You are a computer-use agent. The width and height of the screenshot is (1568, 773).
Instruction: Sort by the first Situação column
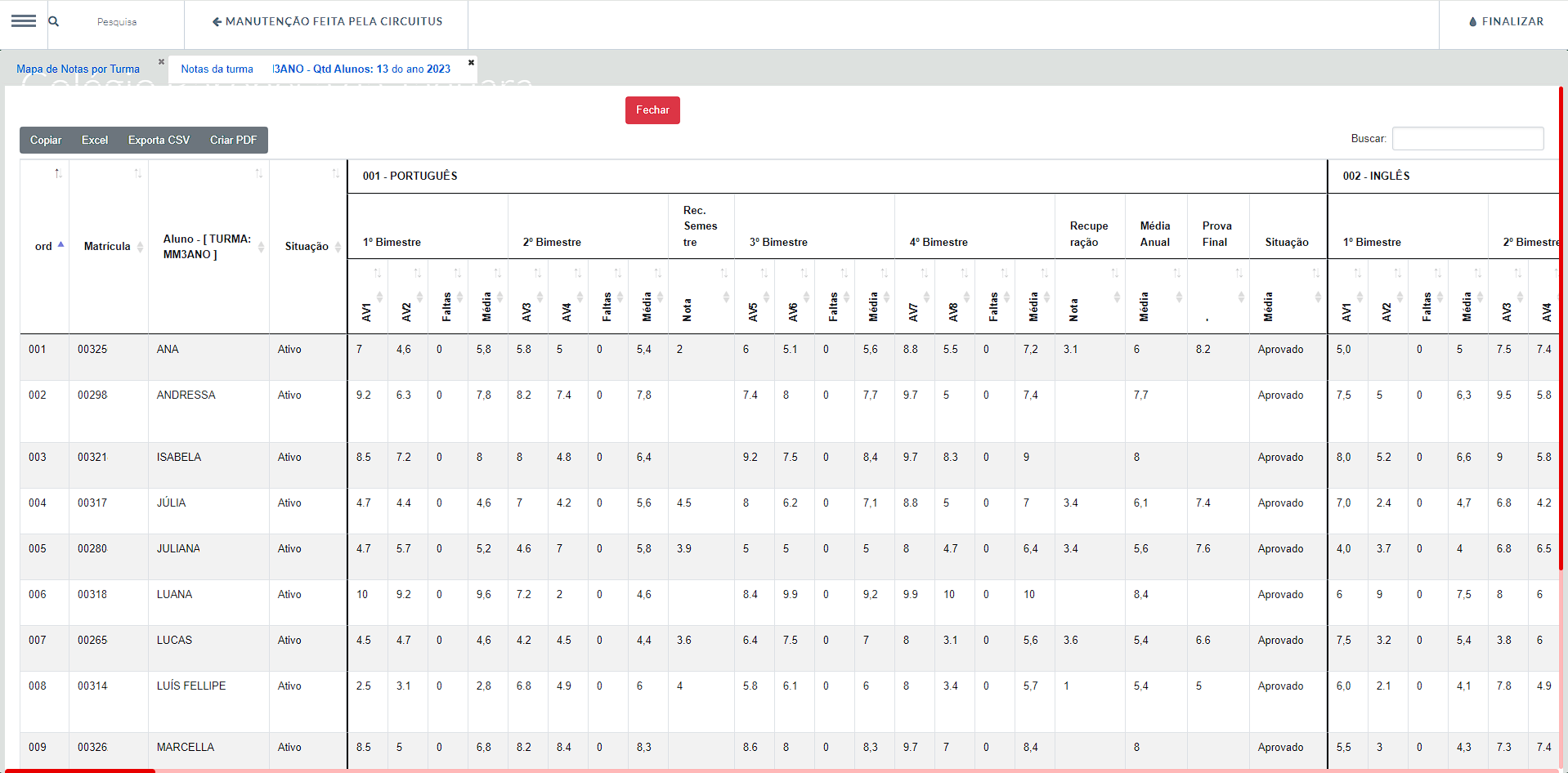point(308,246)
